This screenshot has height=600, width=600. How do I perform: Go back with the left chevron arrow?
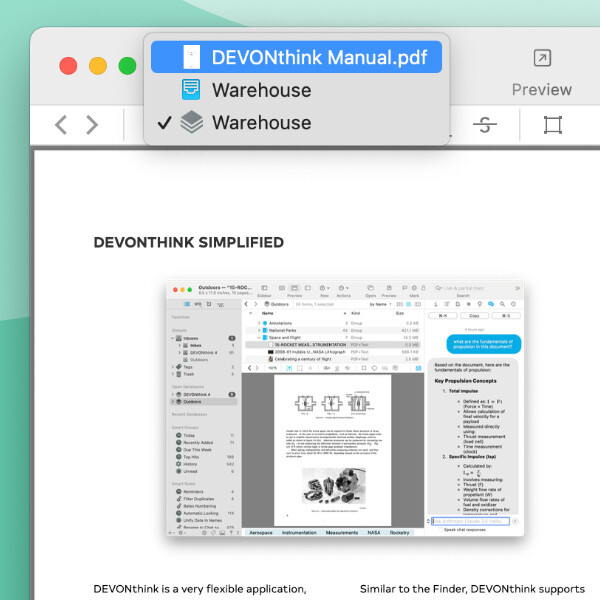pyautogui.click(x=61, y=125)
